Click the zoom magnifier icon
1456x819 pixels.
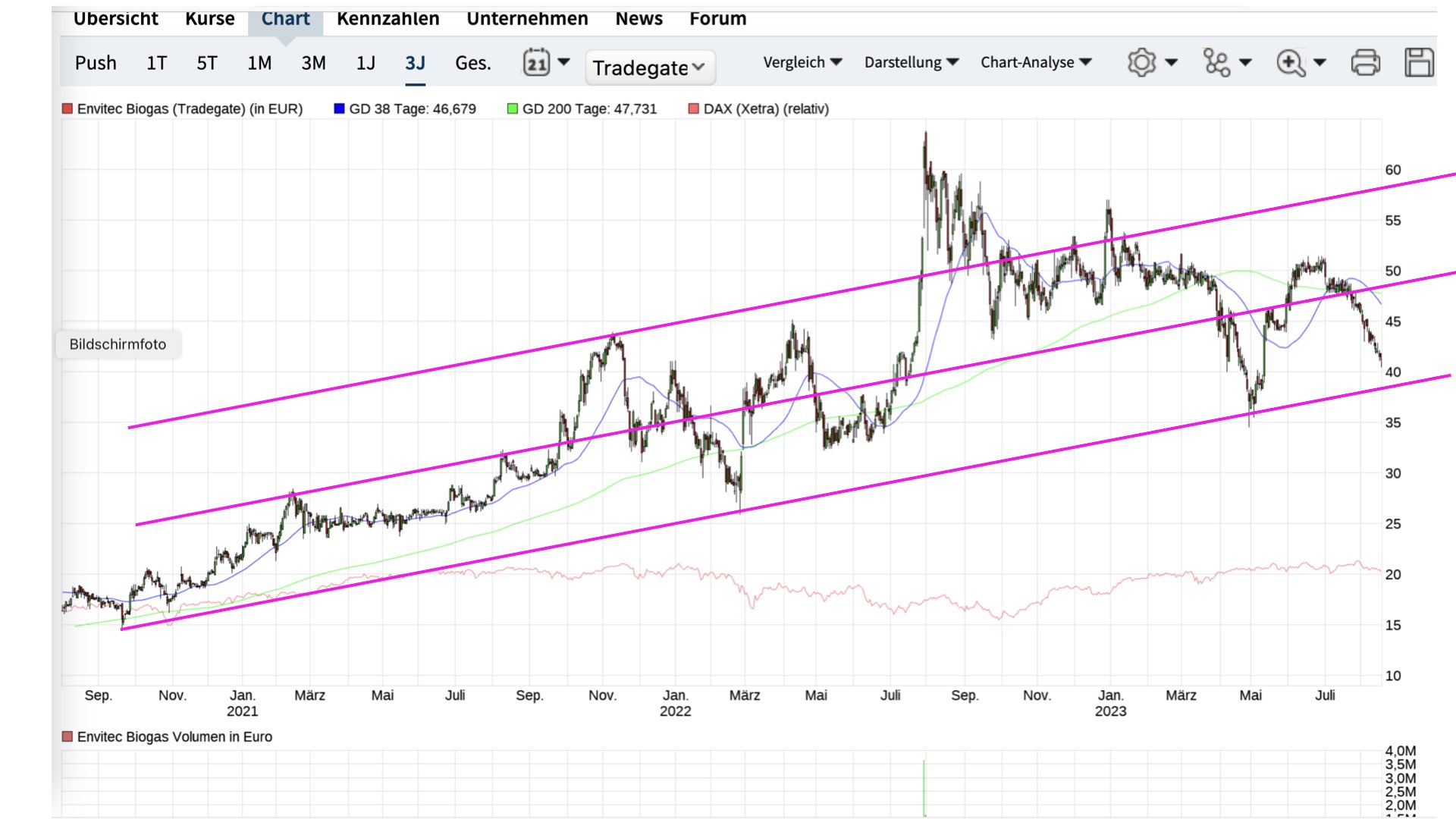pyautogui.click(x=1291, y=62)
